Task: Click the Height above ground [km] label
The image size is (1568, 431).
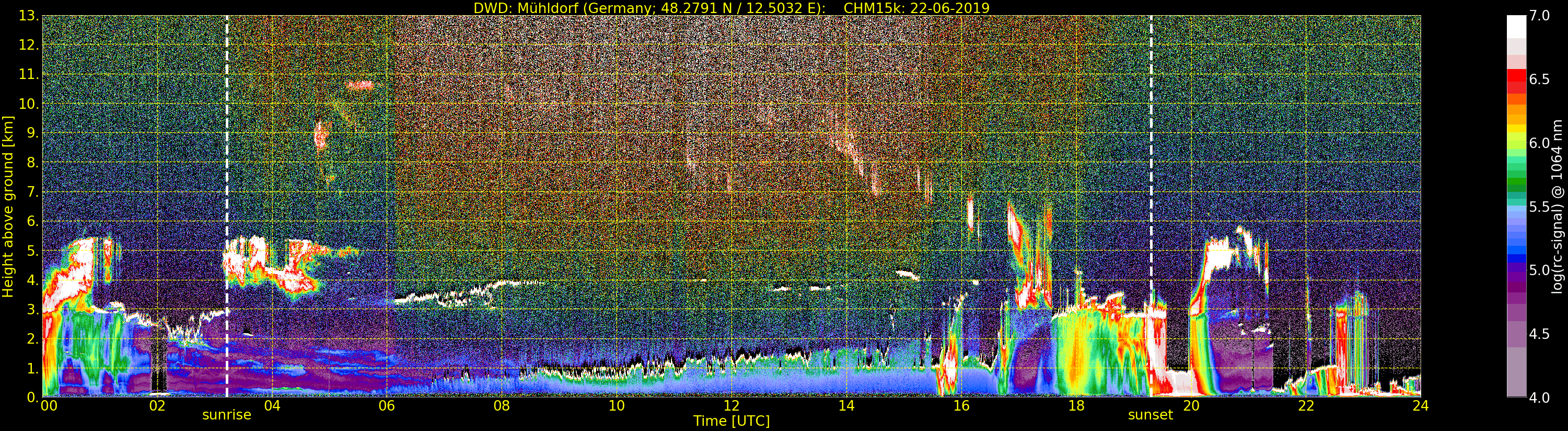Action: [x=8, y=206]
